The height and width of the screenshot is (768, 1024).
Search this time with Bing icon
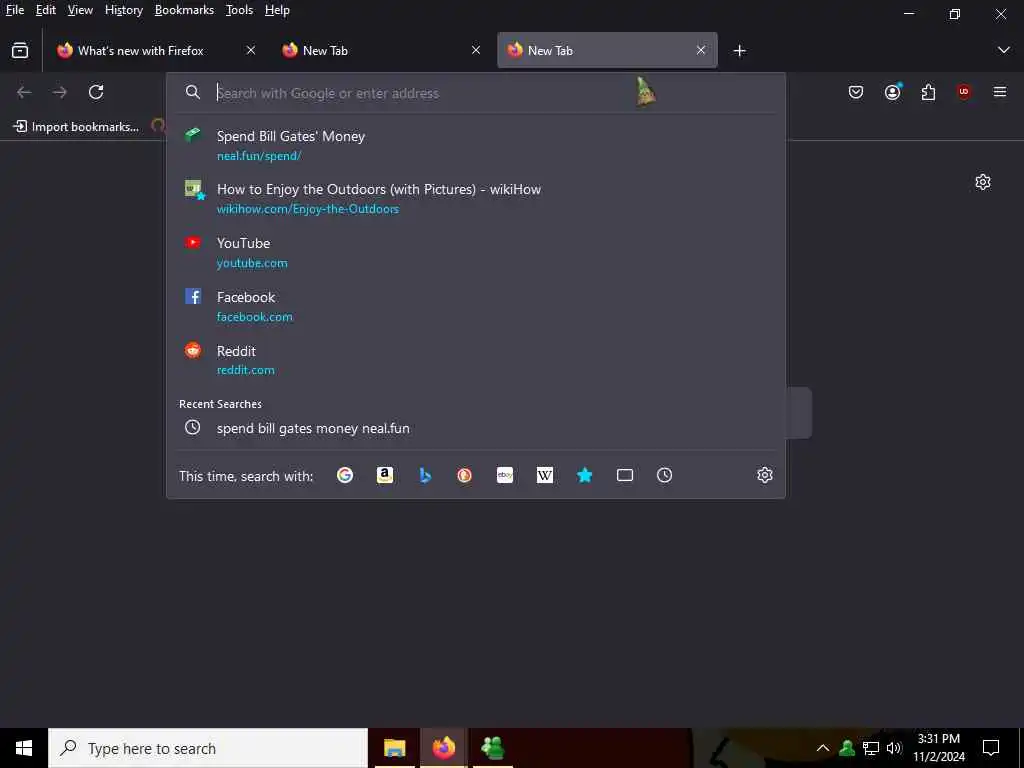coord(425,475)
